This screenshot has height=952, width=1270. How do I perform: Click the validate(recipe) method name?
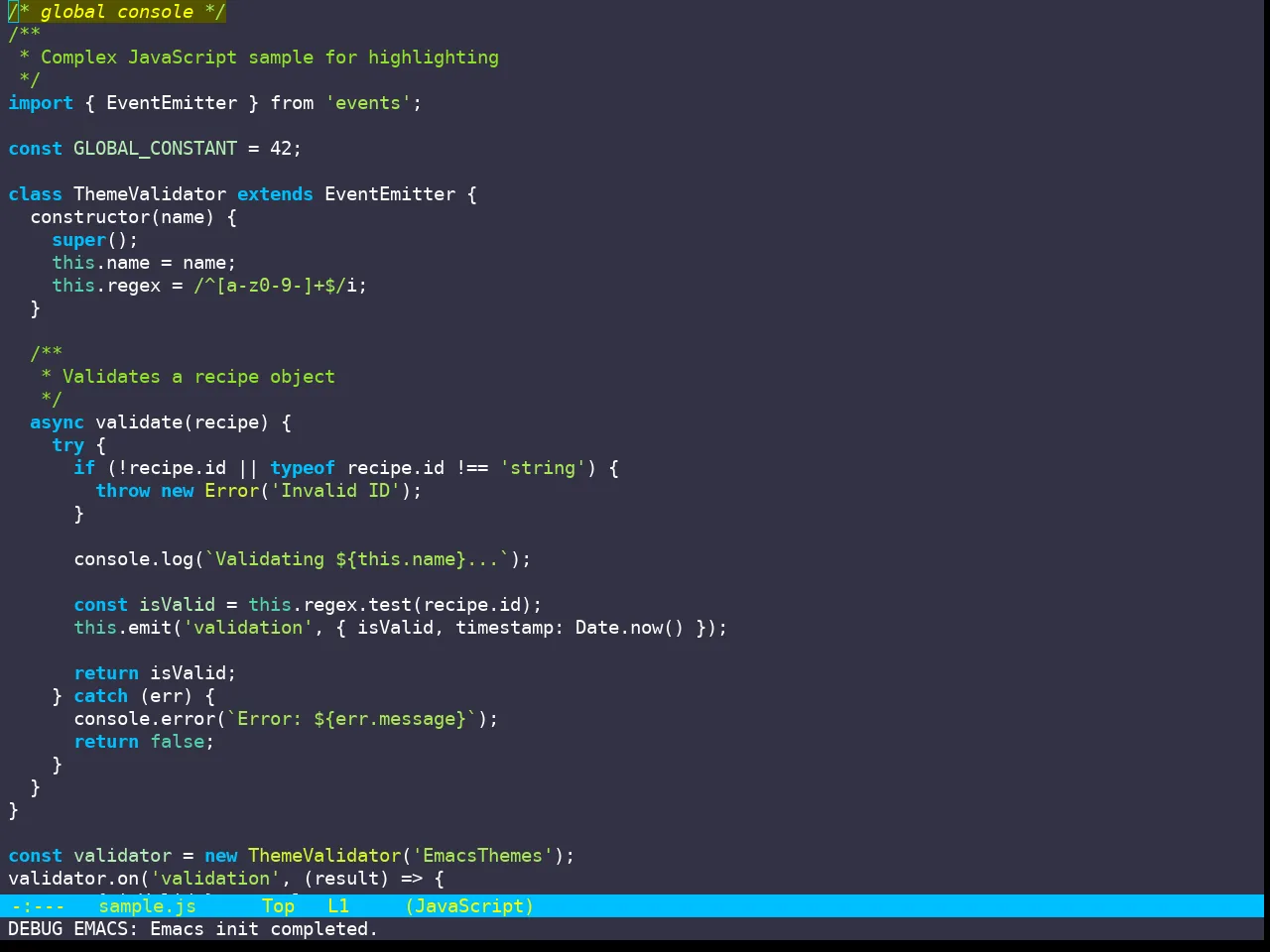(x=182, y=422)
